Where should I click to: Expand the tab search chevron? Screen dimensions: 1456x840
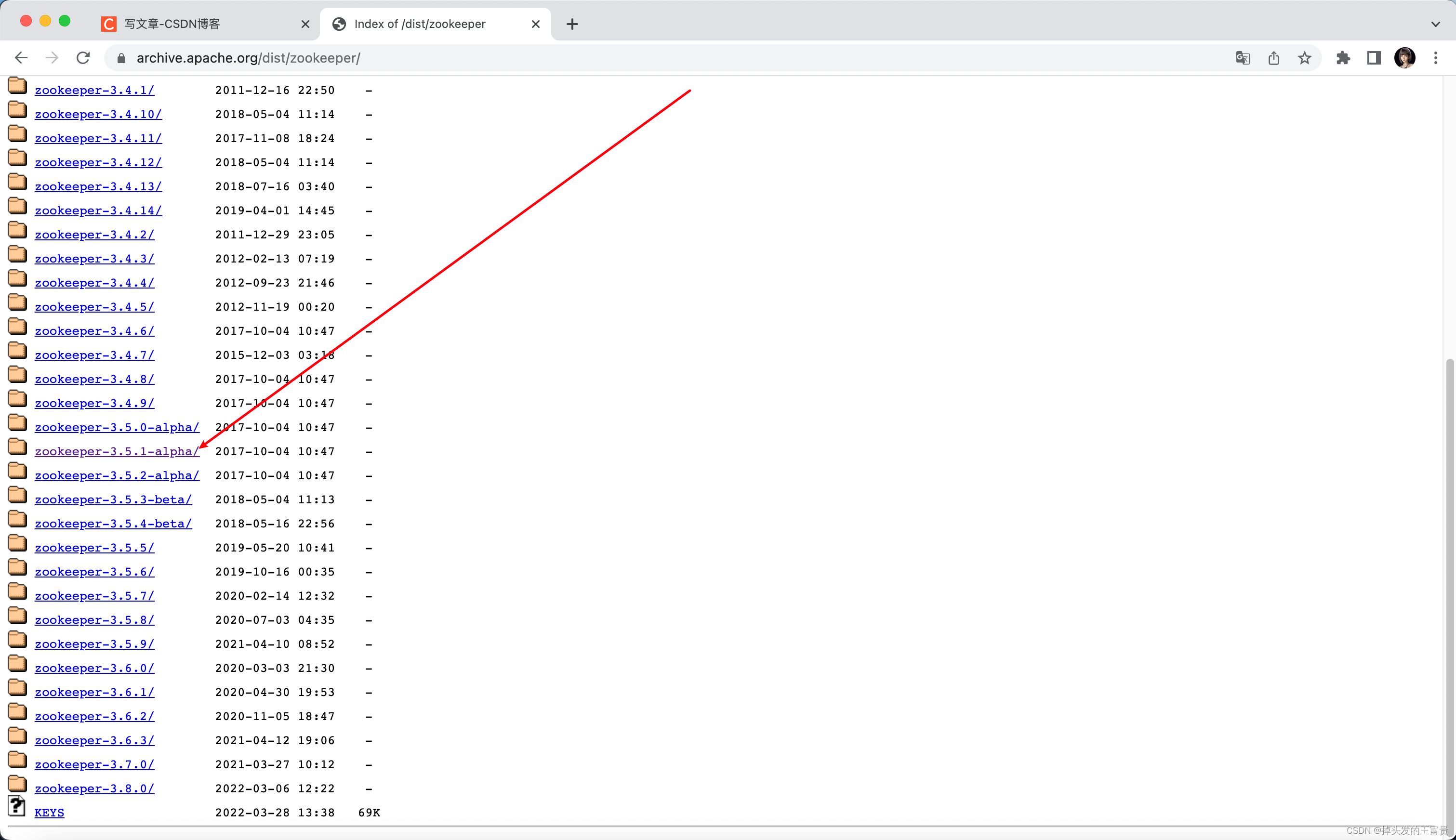1435,24
